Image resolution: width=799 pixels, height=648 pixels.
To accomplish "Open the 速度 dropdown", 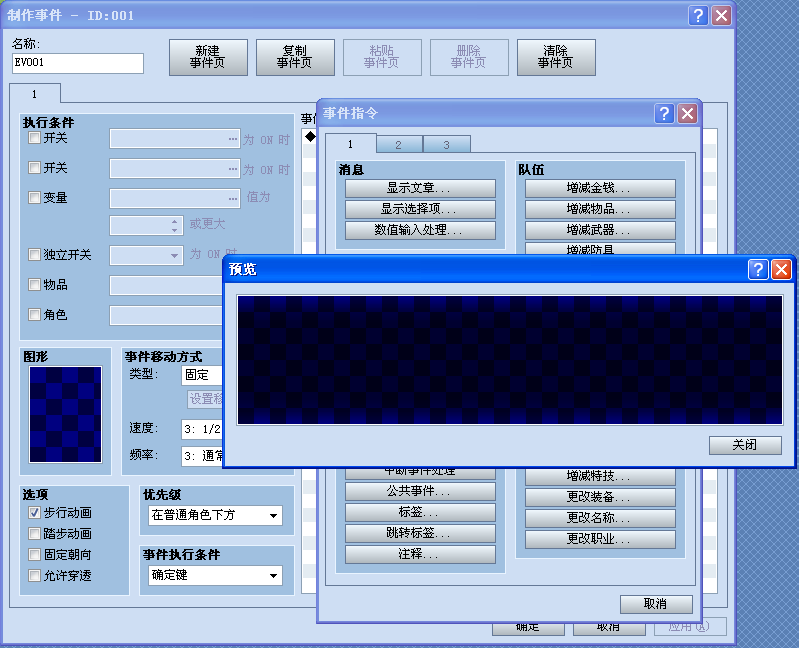I will click(x=202, y=429).
